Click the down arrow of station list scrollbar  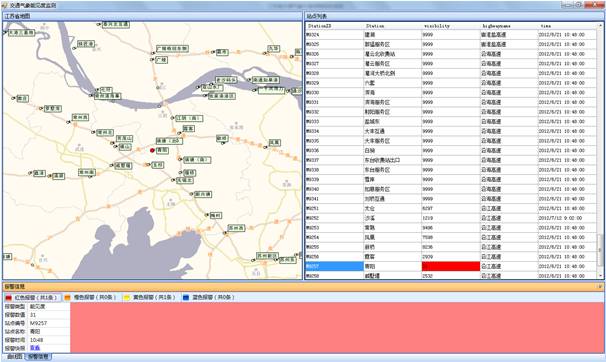[600, 275]
